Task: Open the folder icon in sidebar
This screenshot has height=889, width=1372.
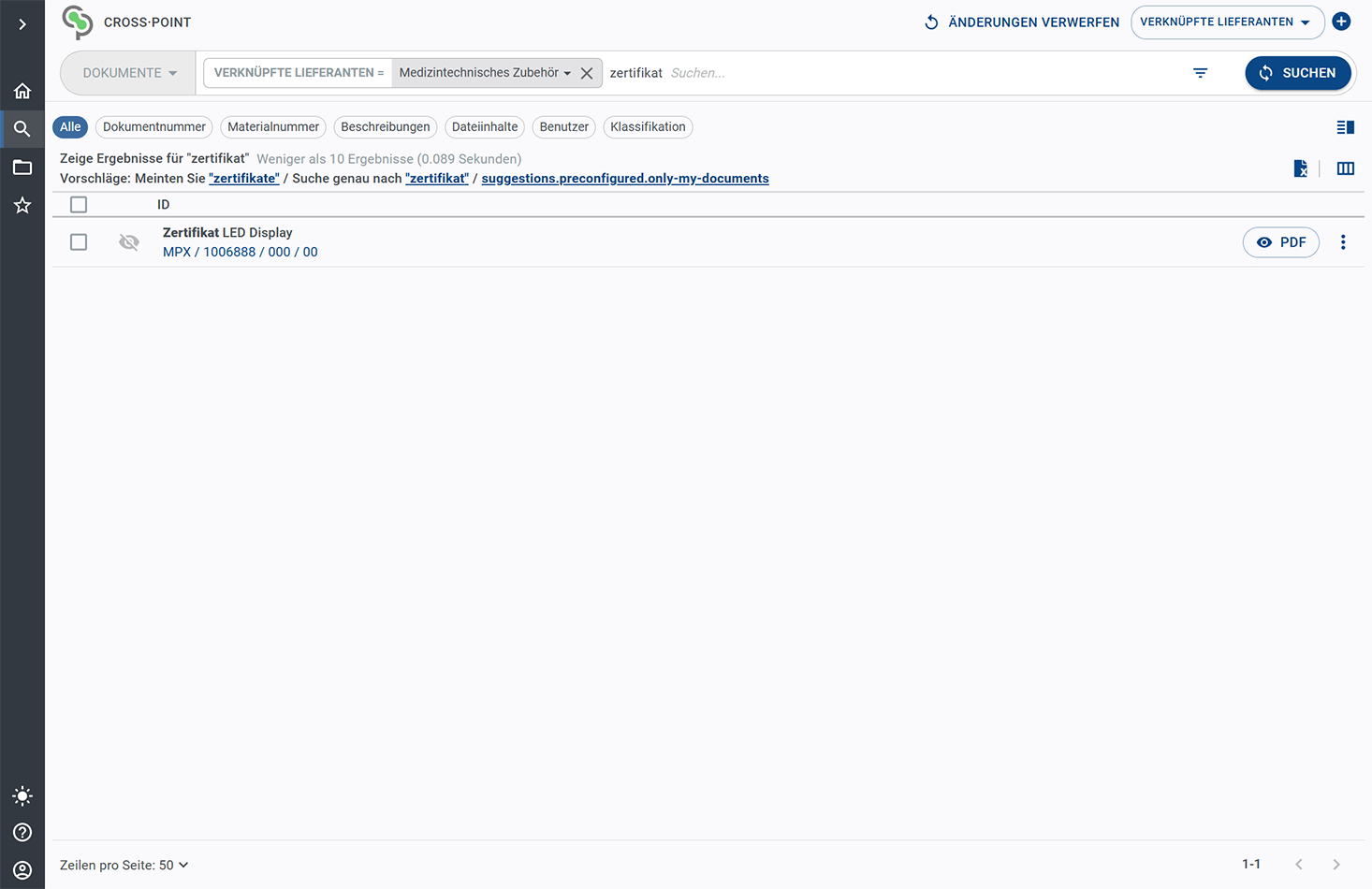Action: tap(22, 168)
